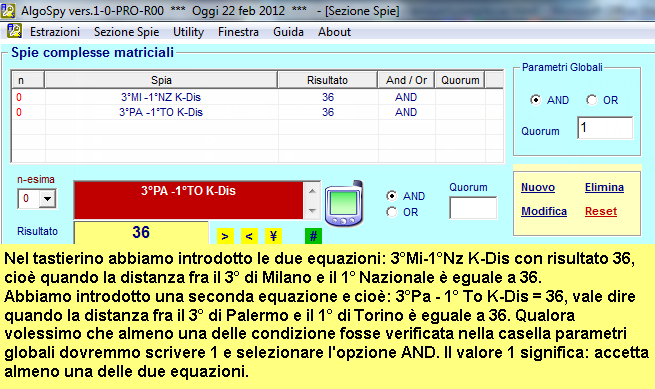Click AND cell in the 3°PA row
Viewport: 655px width, 389px height.
[406, 112]
